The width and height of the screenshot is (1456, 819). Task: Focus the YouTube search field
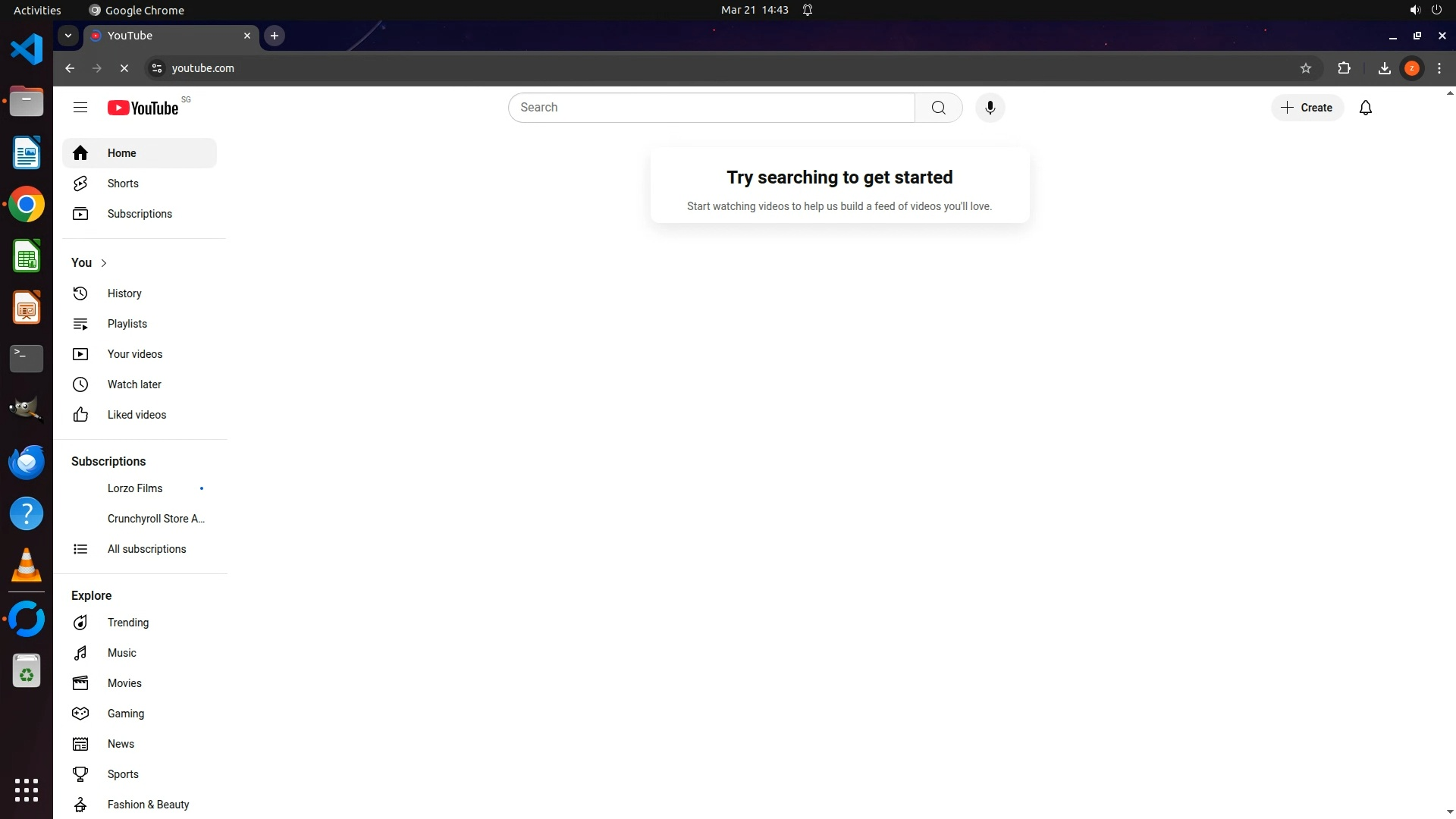click(x=711, y=108)
